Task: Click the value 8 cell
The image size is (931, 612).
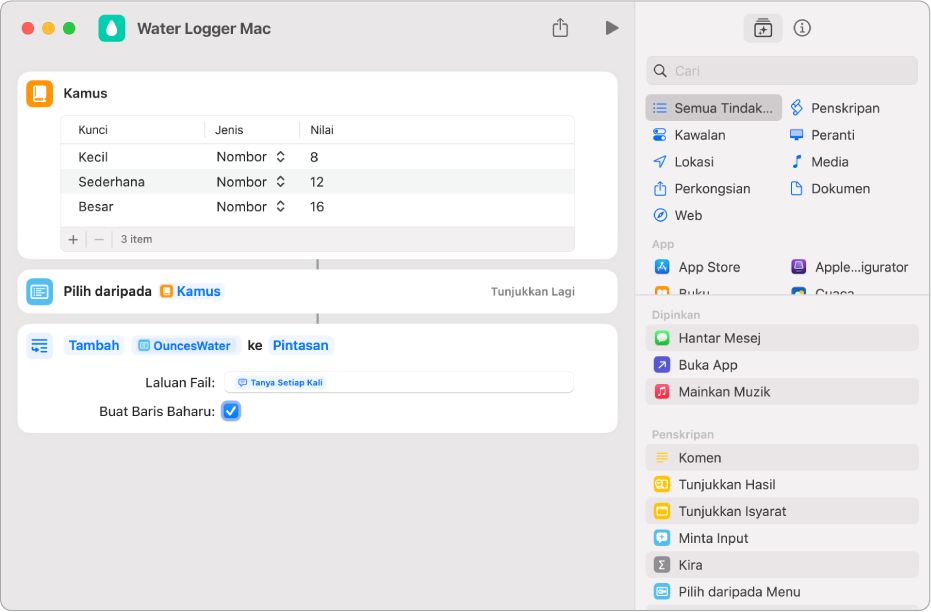Action: point(314,157)
